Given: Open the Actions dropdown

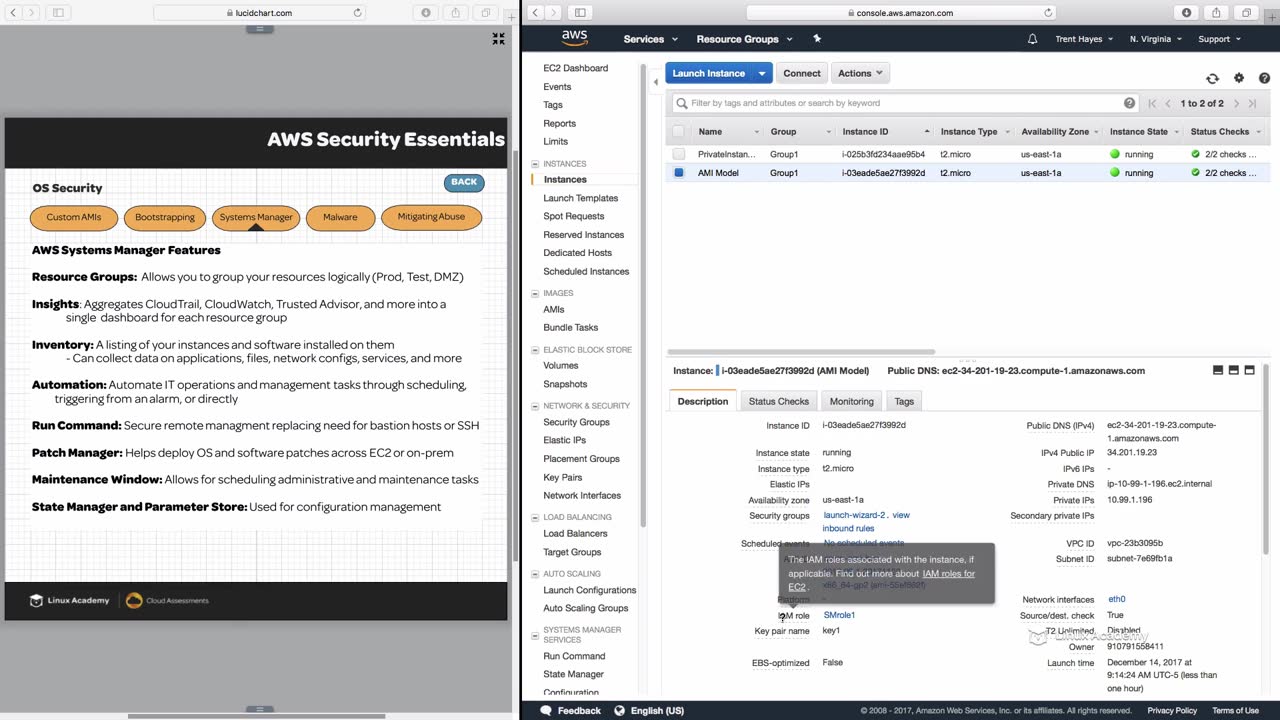Looking at the screenshot, I should tap(860, 73).
